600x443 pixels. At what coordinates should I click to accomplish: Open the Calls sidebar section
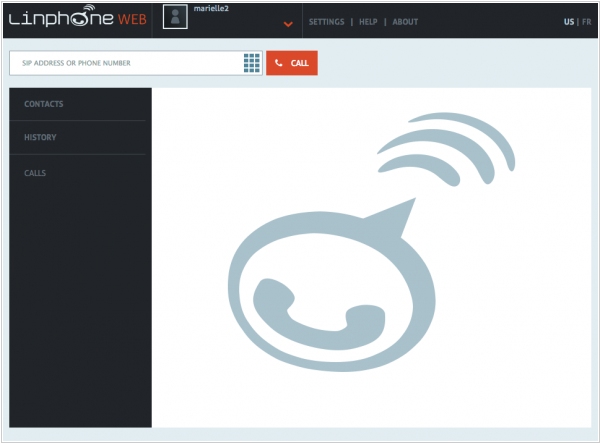pyautogui.click(x=35, y=173)
